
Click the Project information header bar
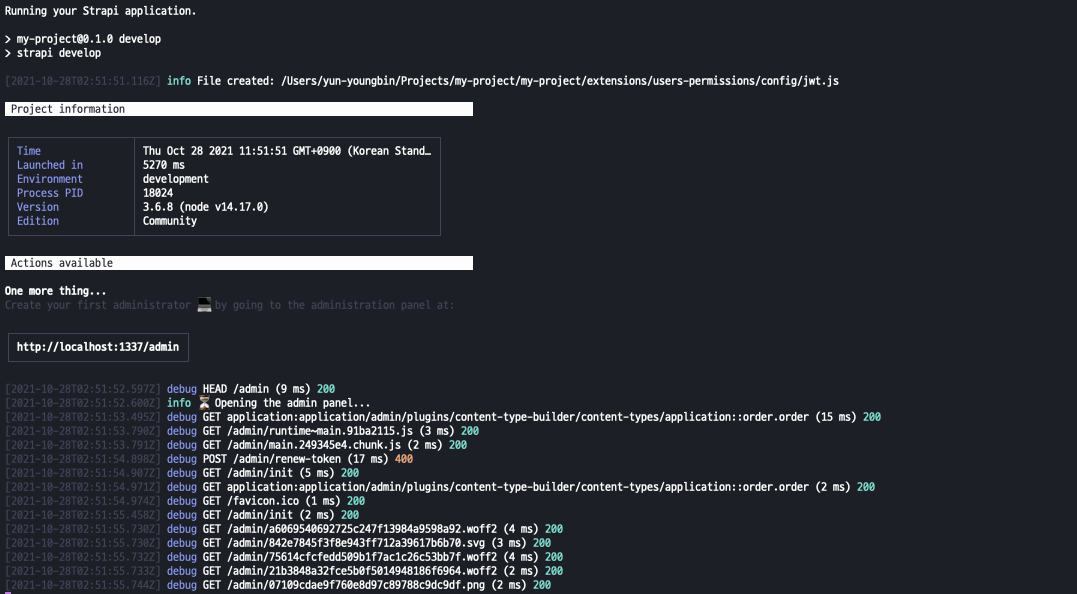[239, 109]
